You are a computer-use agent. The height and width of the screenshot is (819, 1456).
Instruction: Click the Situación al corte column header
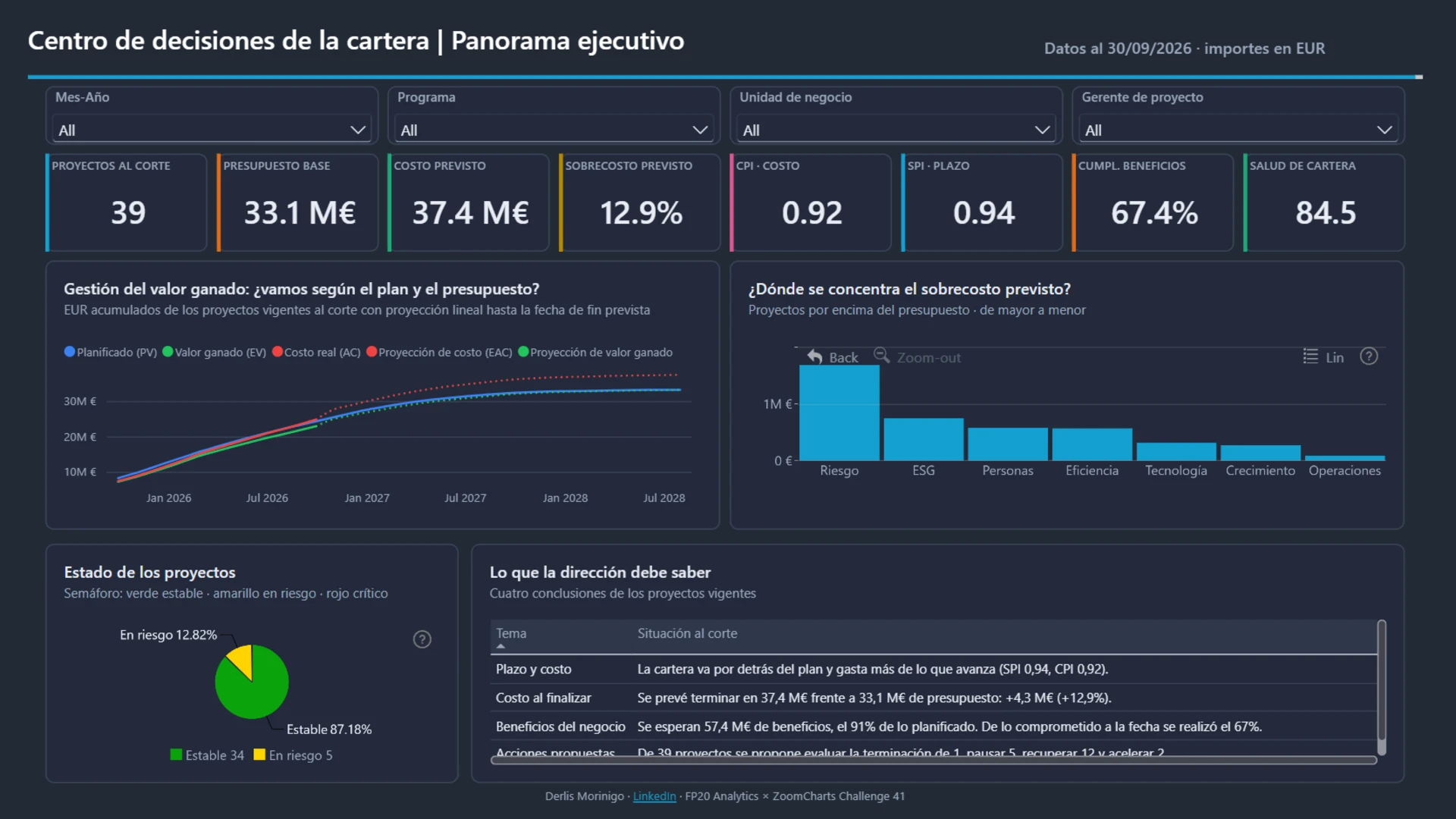687,633
